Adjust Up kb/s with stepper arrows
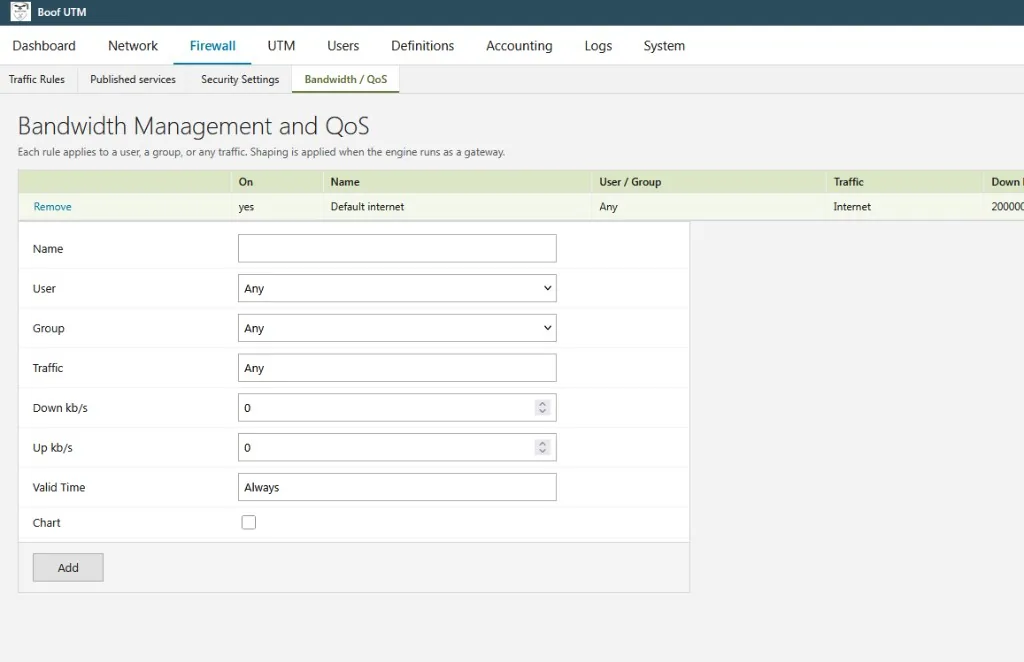Image resolution: width=1024 pixels, height=662 pixels. [x=542, y=447]
